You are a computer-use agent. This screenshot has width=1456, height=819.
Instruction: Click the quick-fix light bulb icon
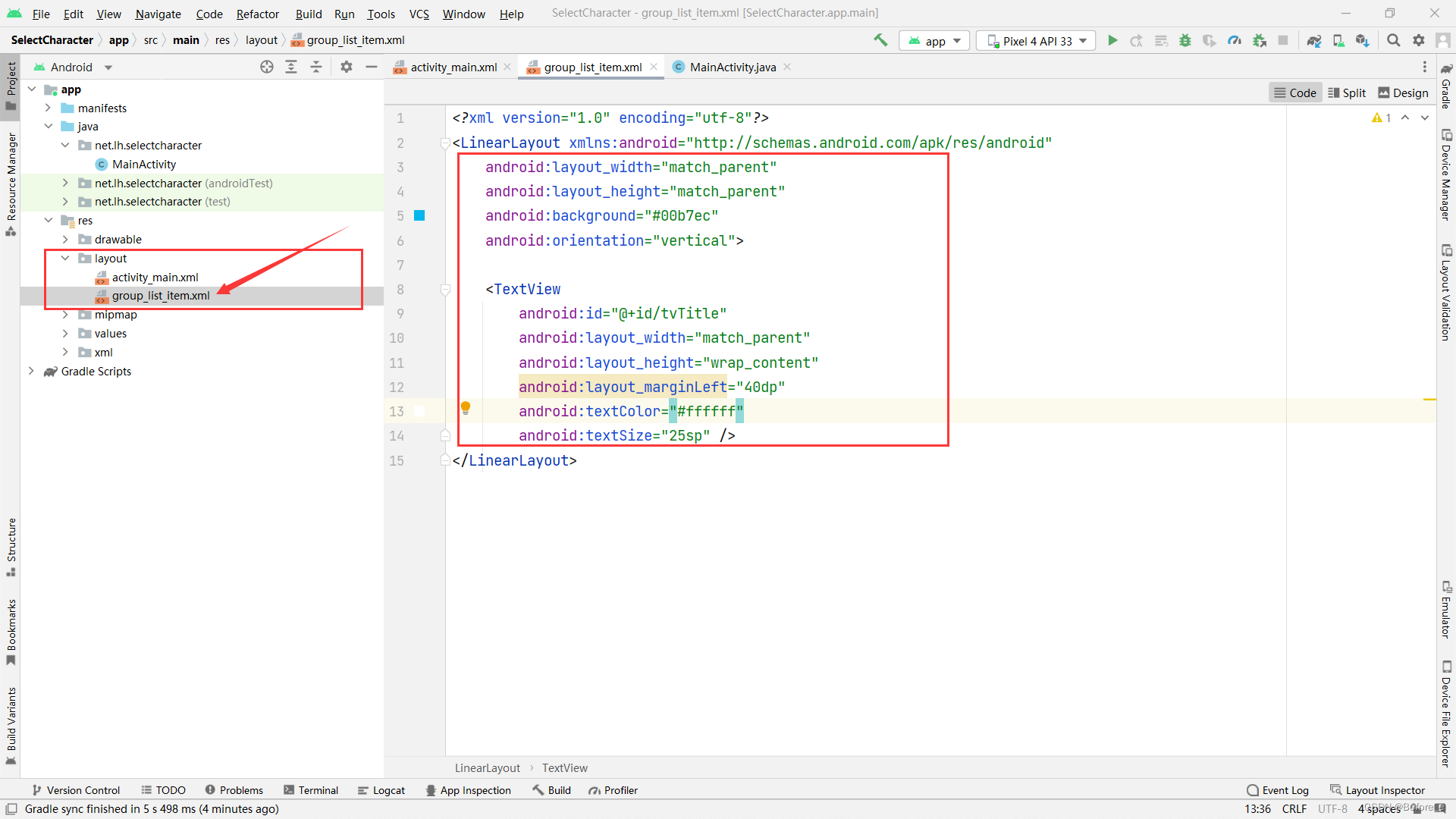(x=466, y=408)
